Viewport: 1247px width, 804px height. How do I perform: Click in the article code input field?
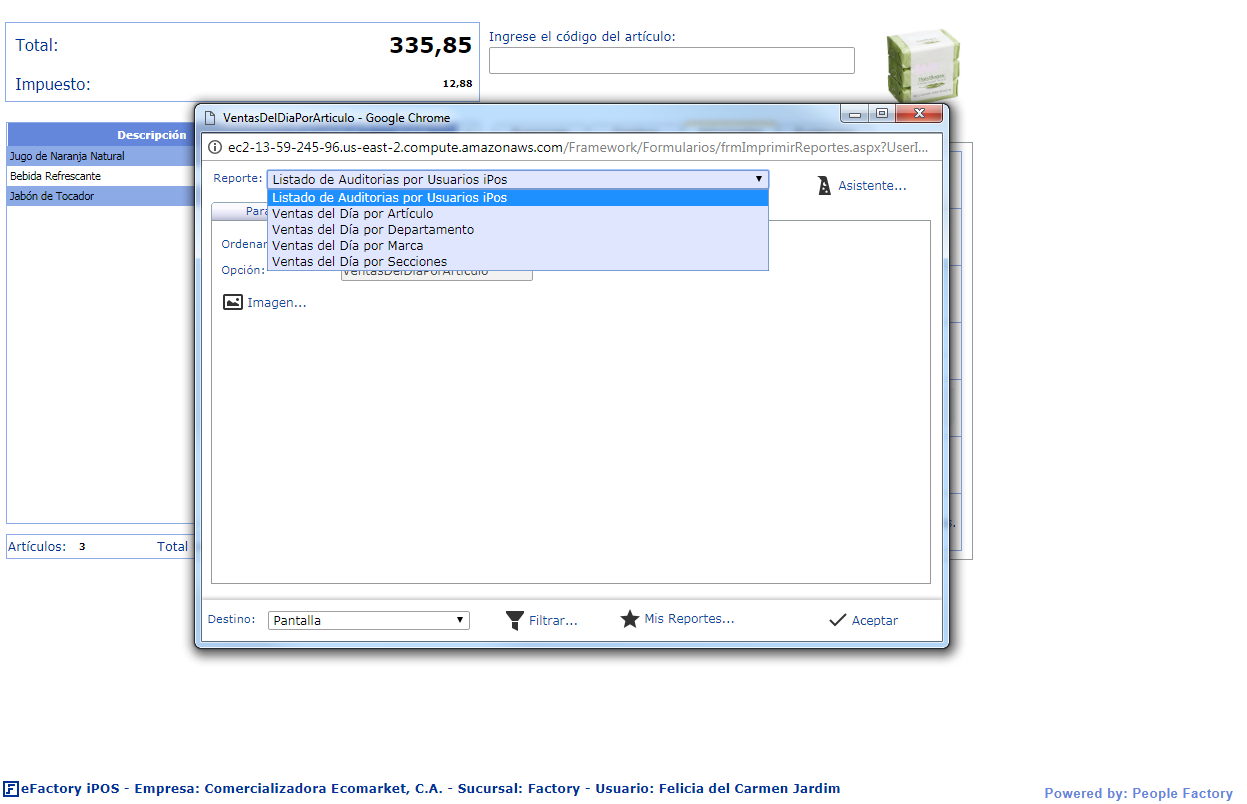[x=671, y=61]
